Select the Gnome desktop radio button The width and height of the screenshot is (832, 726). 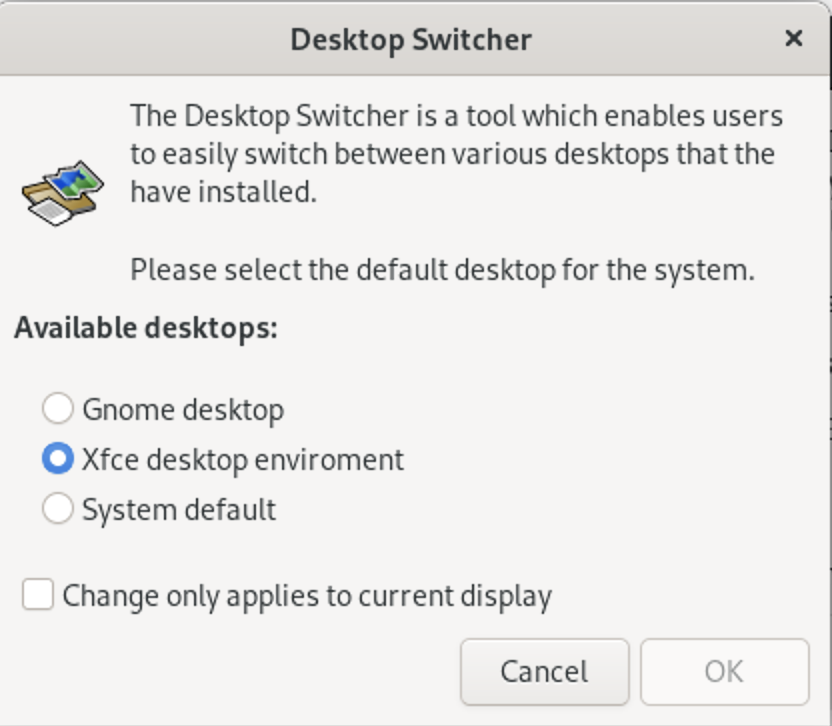58,408
